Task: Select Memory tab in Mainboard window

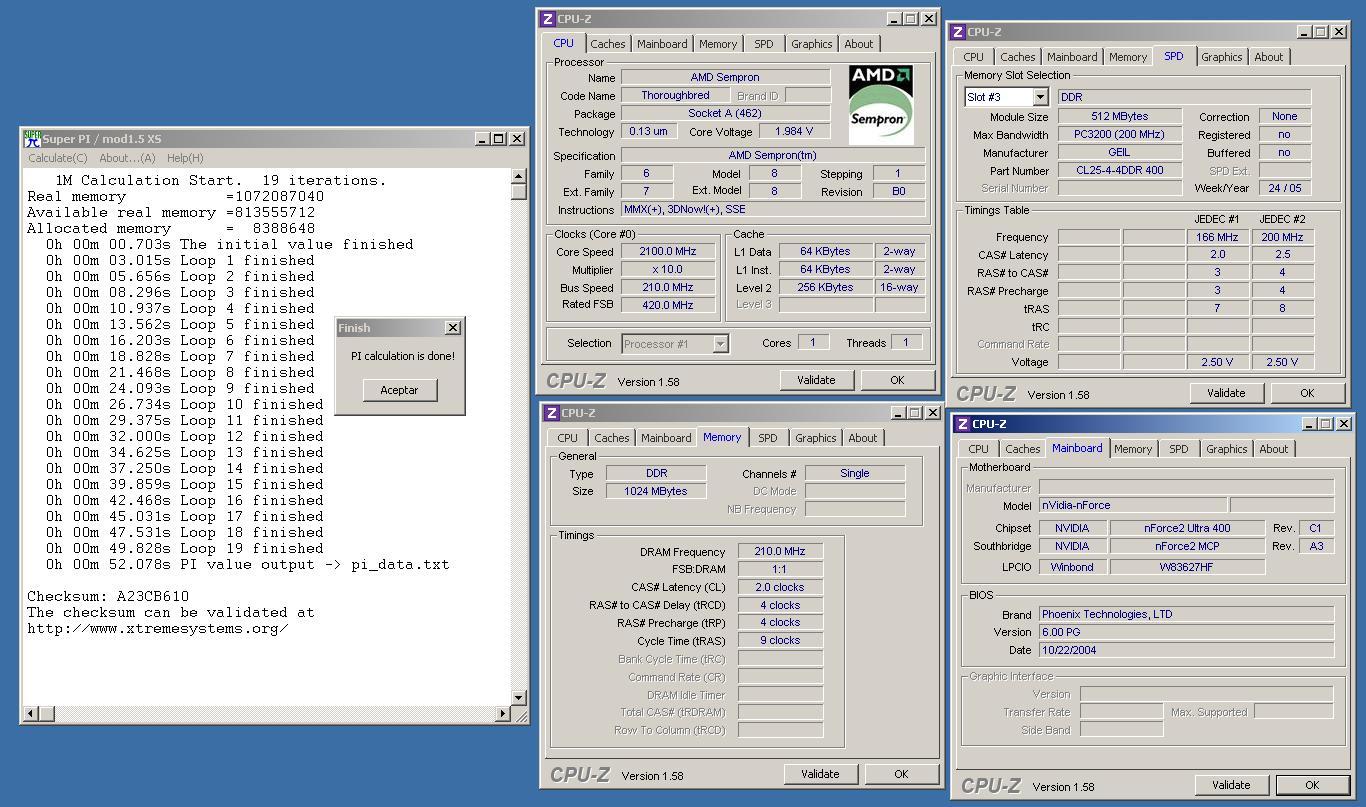Action: [1133, 449]
